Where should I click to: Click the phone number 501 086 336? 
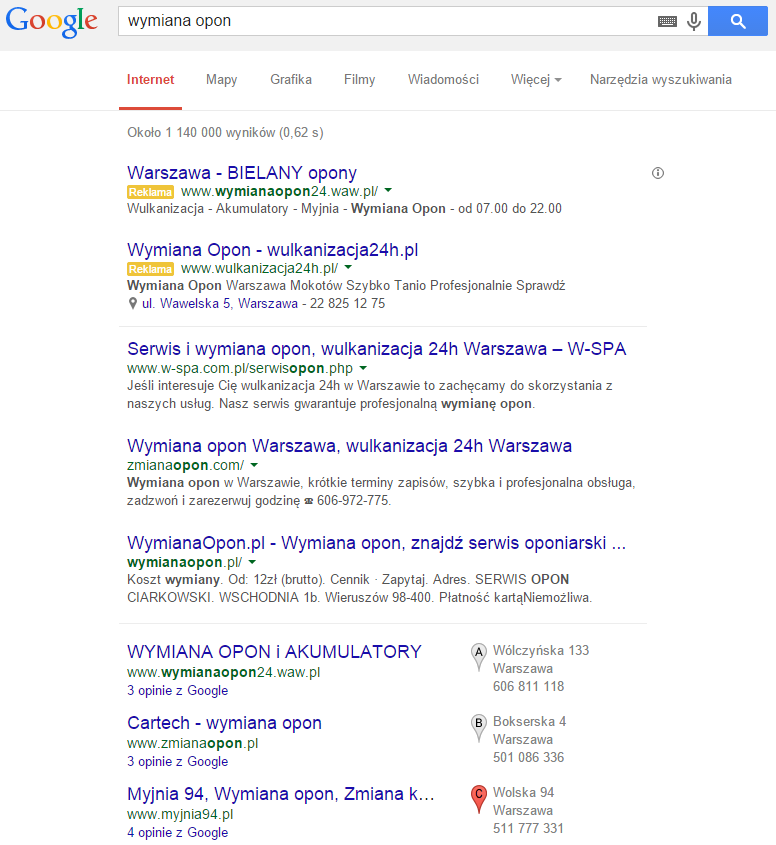coord(529,758)
